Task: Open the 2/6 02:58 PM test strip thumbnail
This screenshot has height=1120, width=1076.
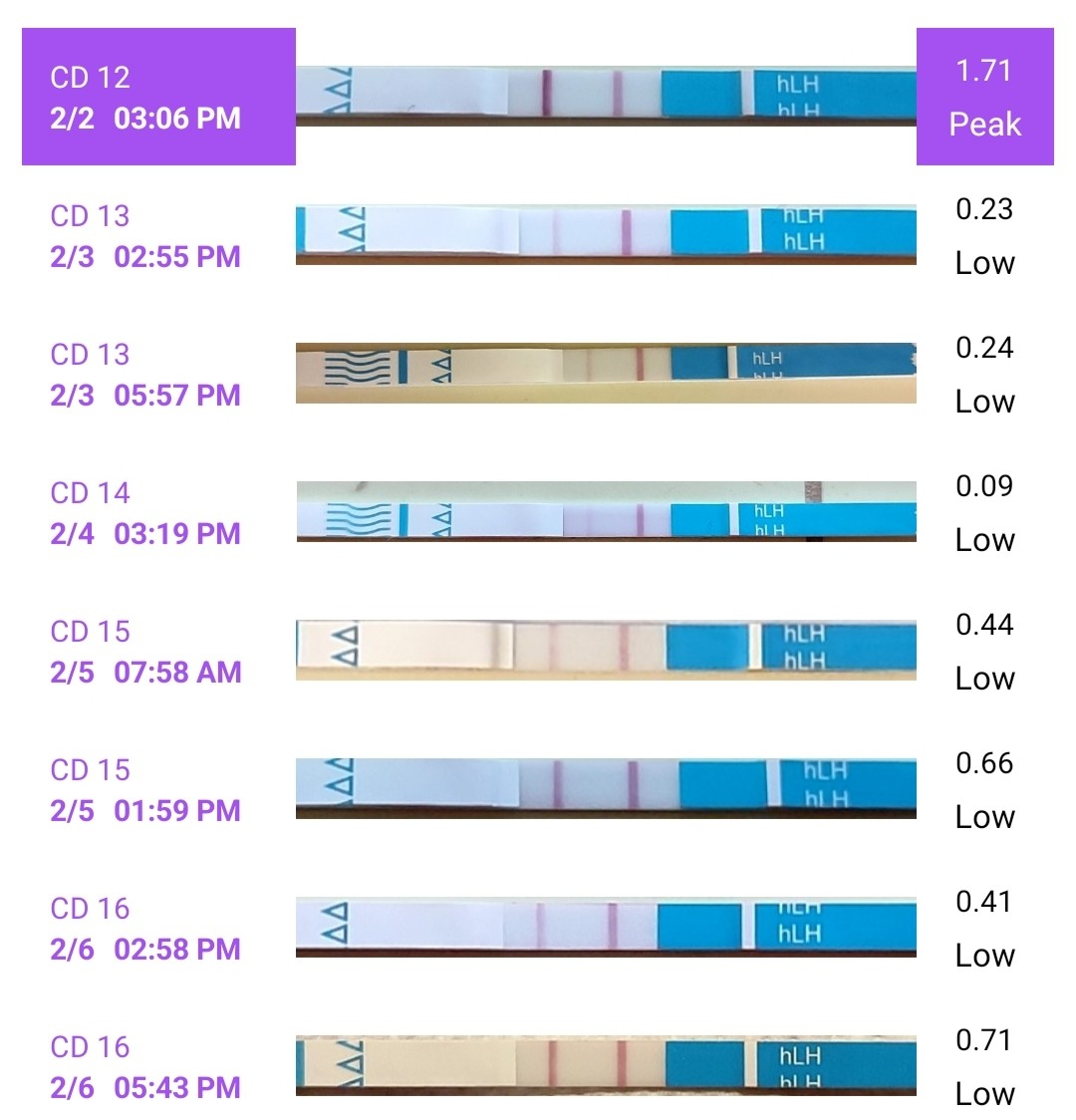Action: coord(606,927)
